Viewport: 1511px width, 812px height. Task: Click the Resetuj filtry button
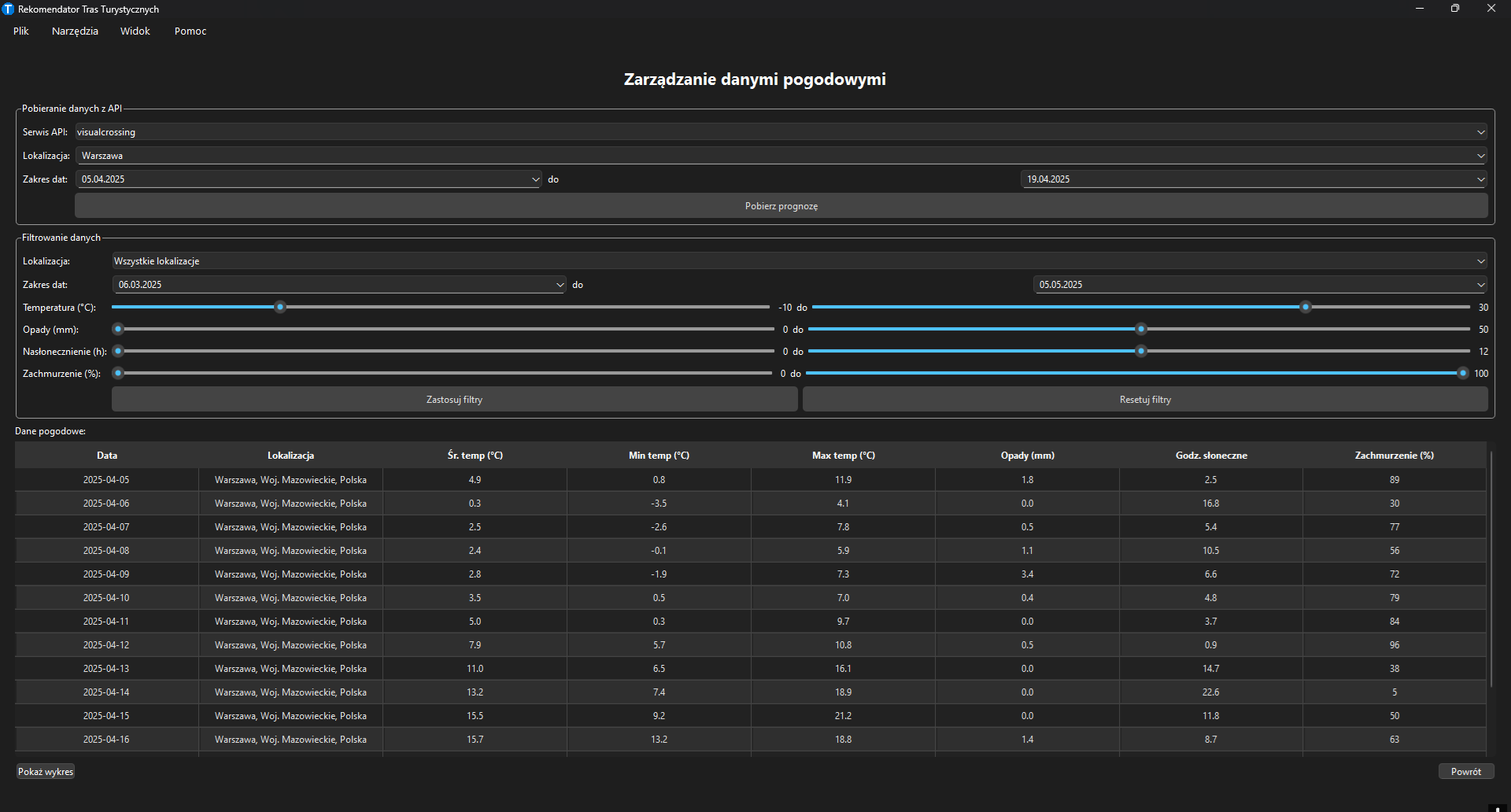tap(1145, 400)
